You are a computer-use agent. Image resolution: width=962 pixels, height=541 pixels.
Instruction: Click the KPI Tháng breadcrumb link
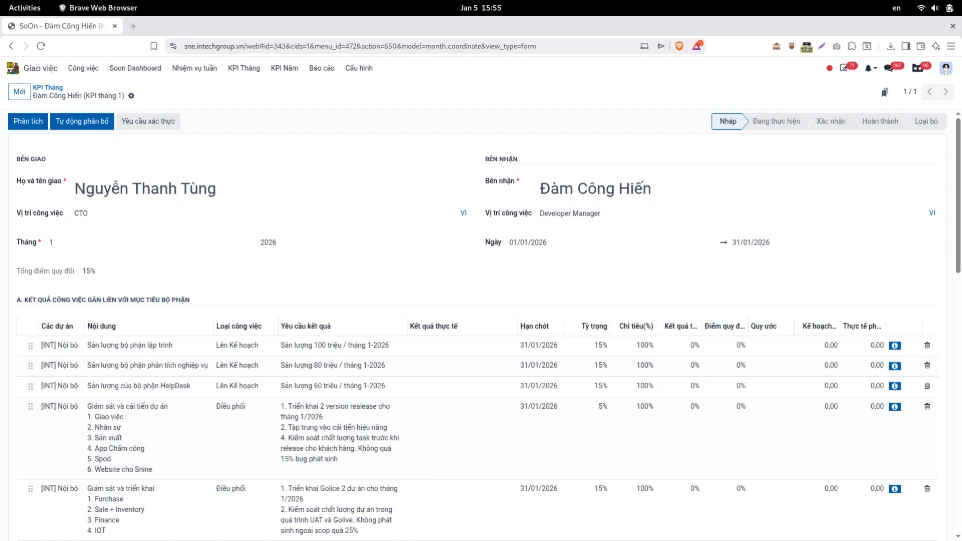(x=48, y=88)
